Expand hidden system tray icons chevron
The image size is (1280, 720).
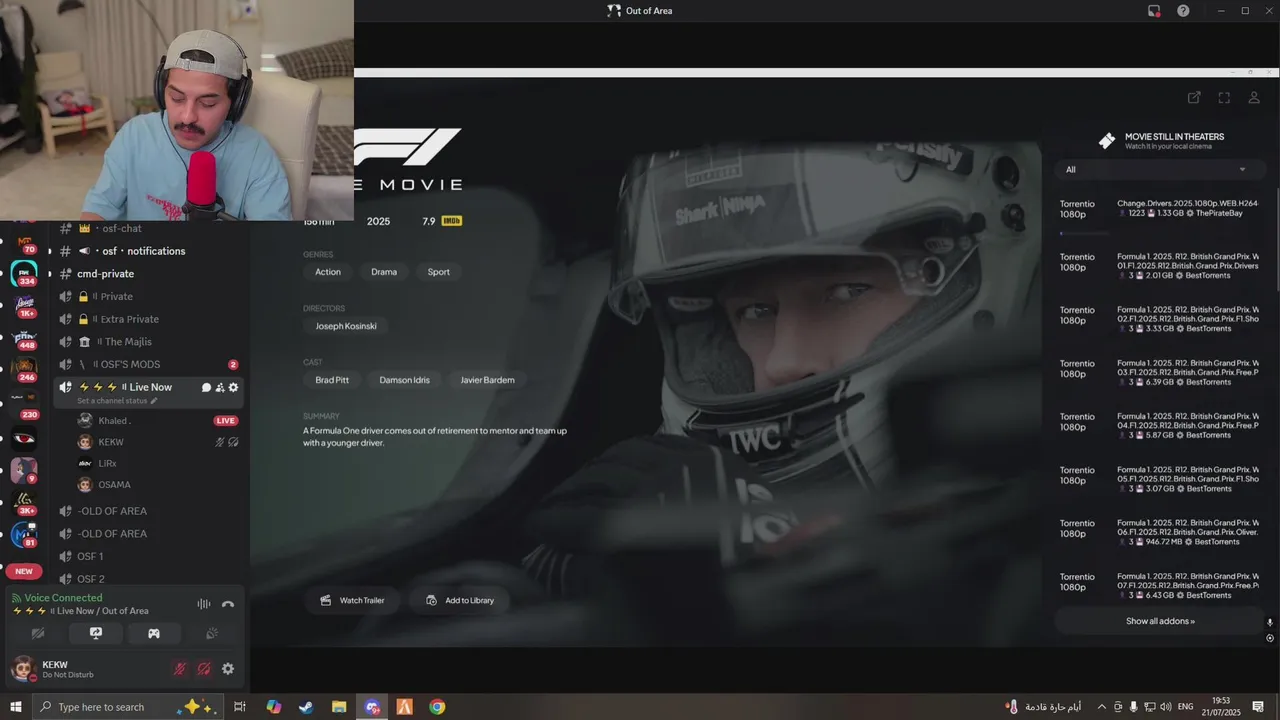[x=1102, y=707]
